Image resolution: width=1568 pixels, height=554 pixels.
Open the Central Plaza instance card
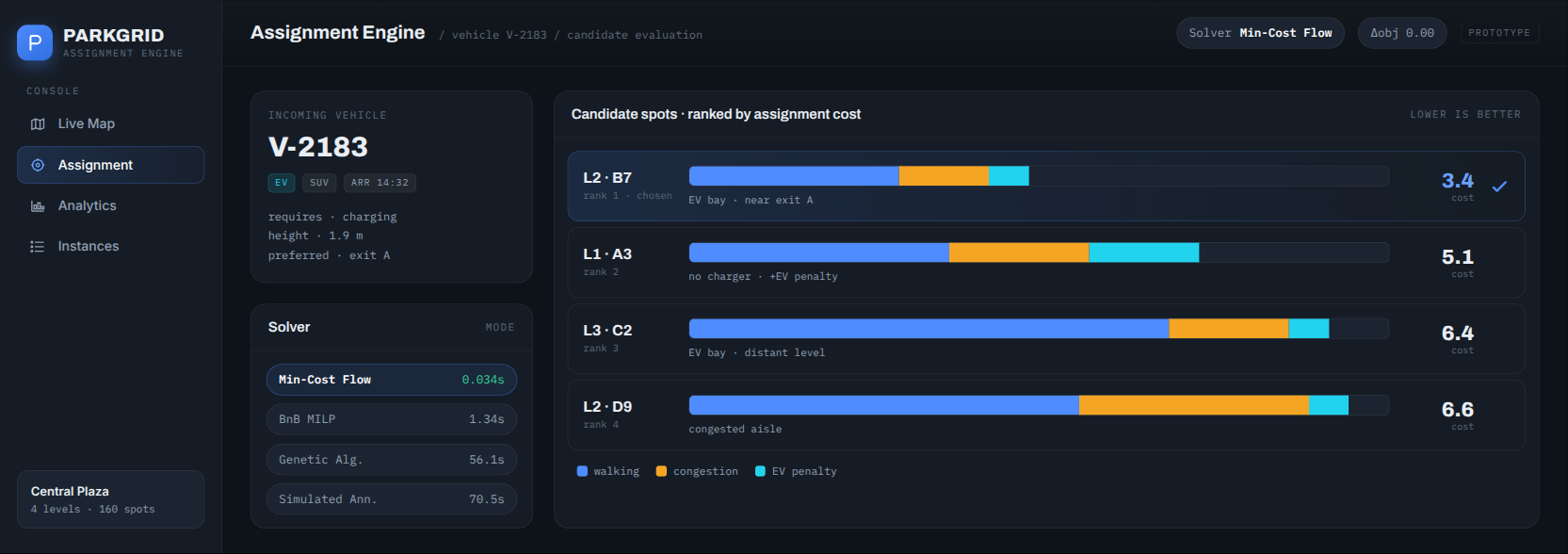[110, 499]
